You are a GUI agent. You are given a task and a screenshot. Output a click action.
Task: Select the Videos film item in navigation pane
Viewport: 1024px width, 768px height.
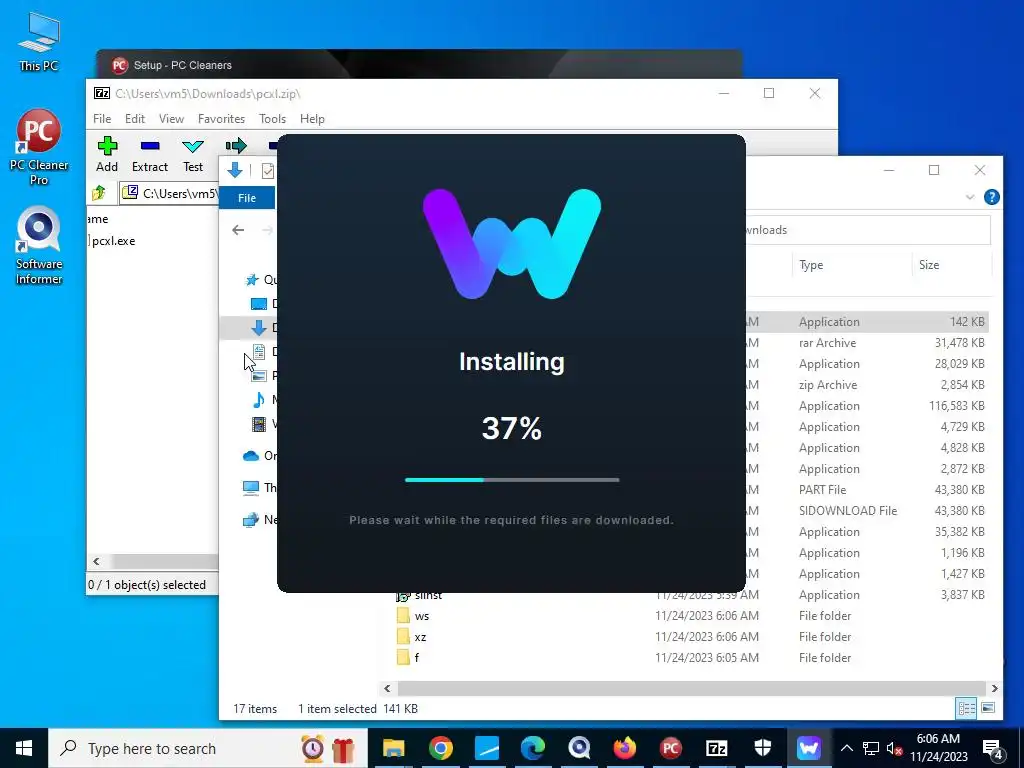[x=259, y=424]
